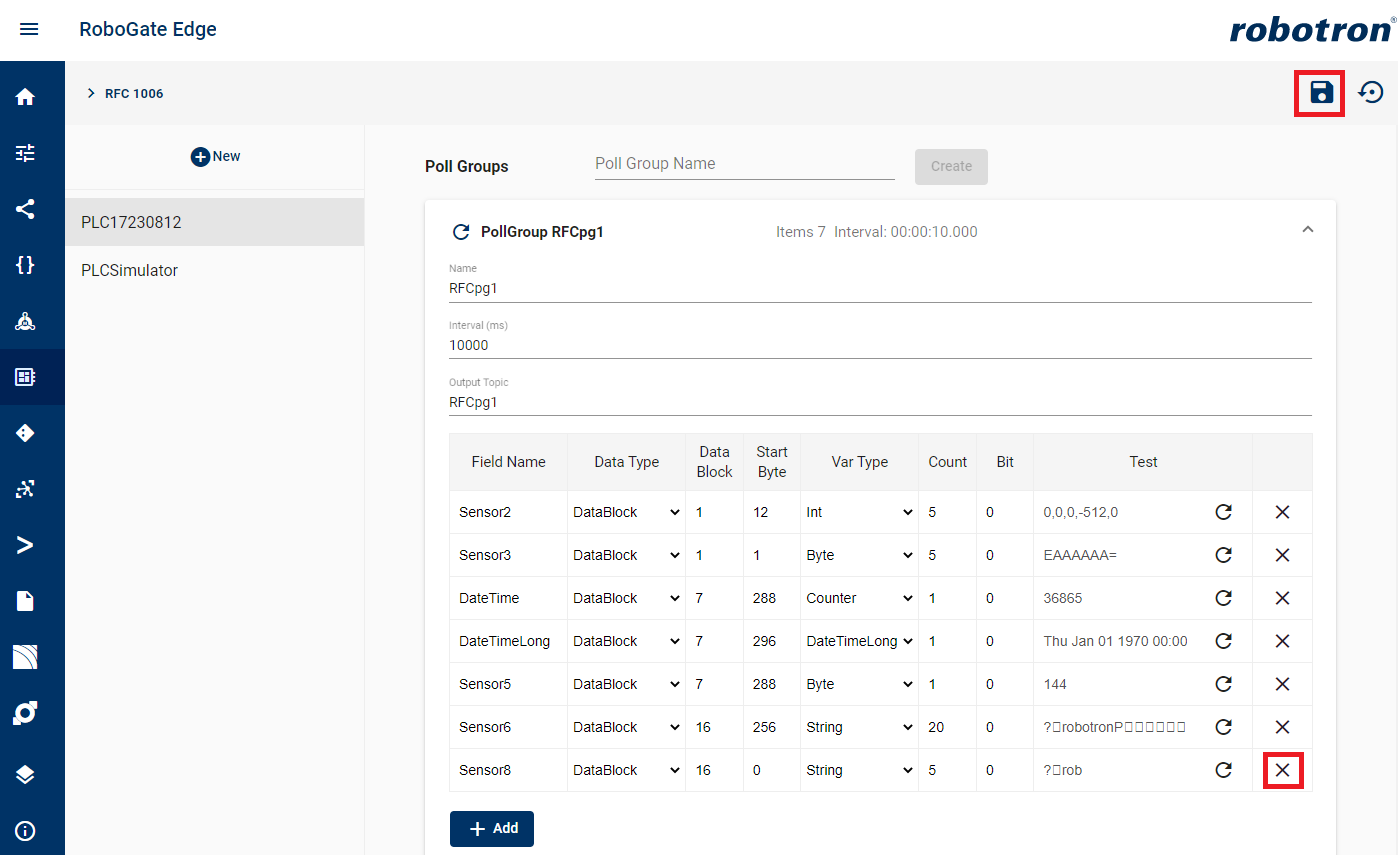
Task: Remove the Sensor6 row
Action: pos(1282,727)
